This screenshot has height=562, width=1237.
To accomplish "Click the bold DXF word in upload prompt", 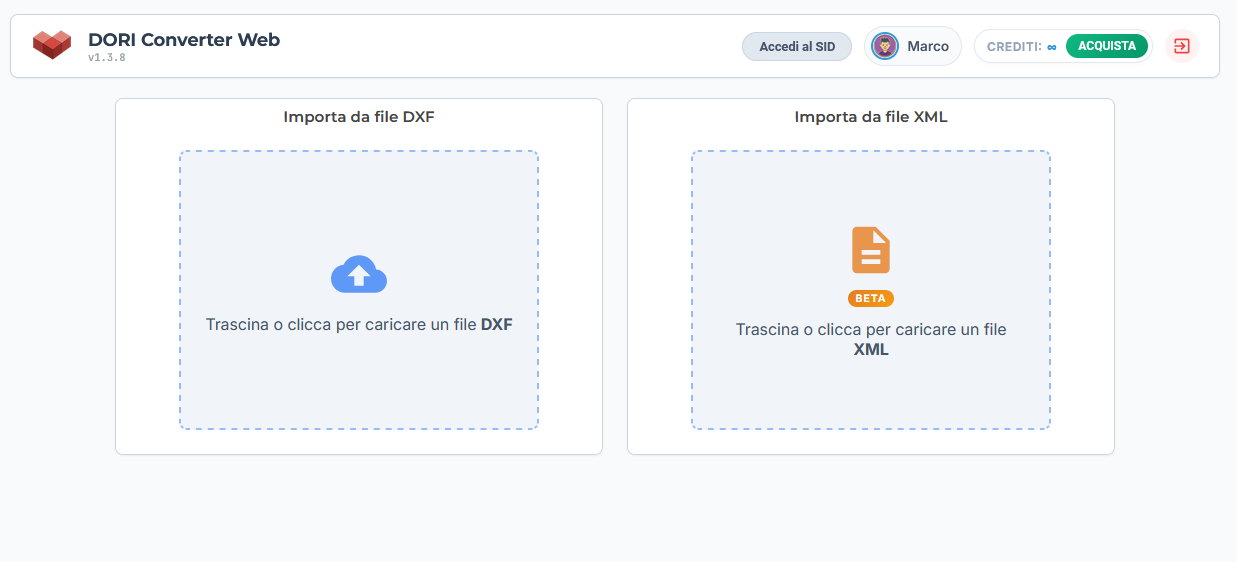I will [496, 325].
